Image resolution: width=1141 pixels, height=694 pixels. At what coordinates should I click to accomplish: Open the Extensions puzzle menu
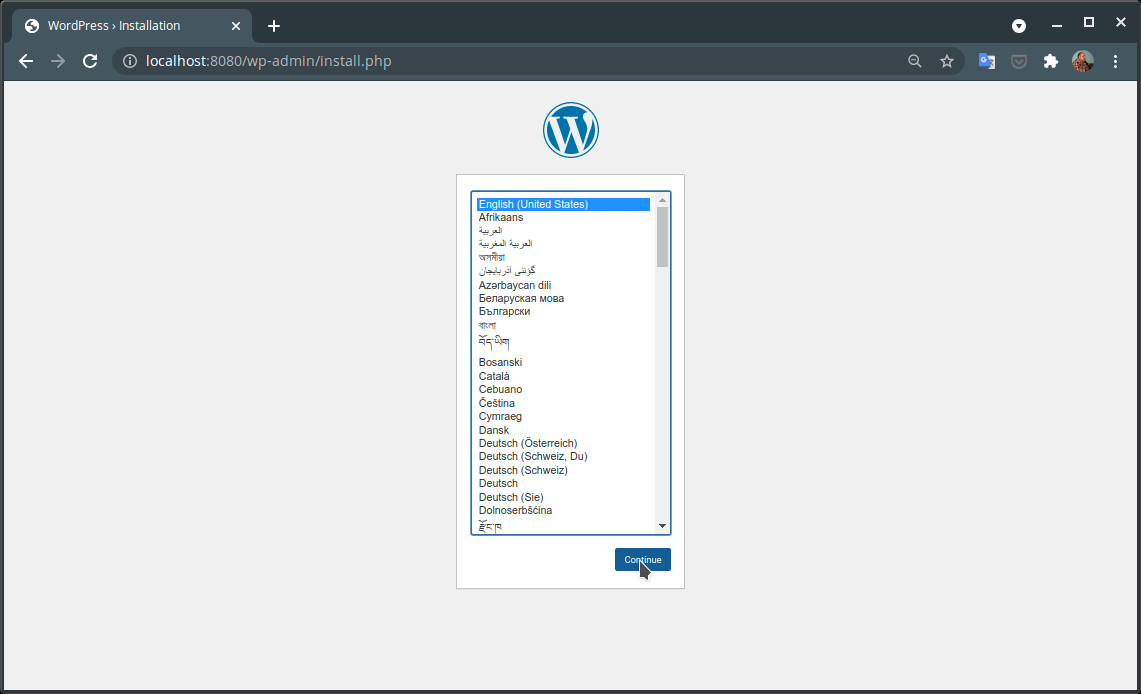(x=1050, y=61)
